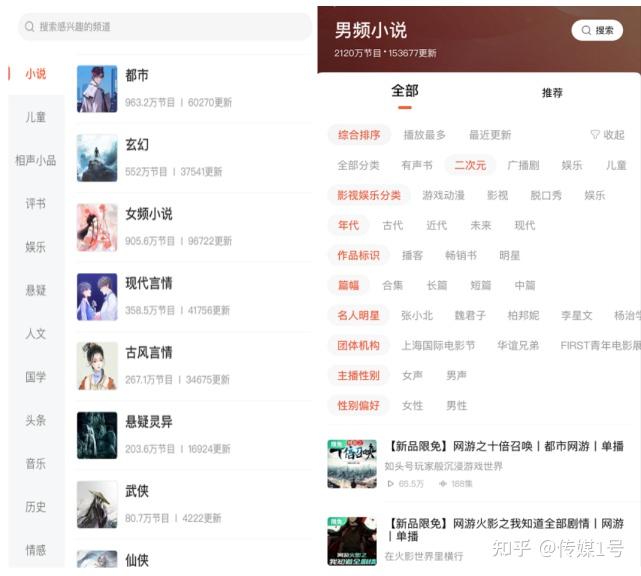This screenshot has width=641, height=576.
Task: Open the 古风言情 category title
Action: click(x=148, y=352)
